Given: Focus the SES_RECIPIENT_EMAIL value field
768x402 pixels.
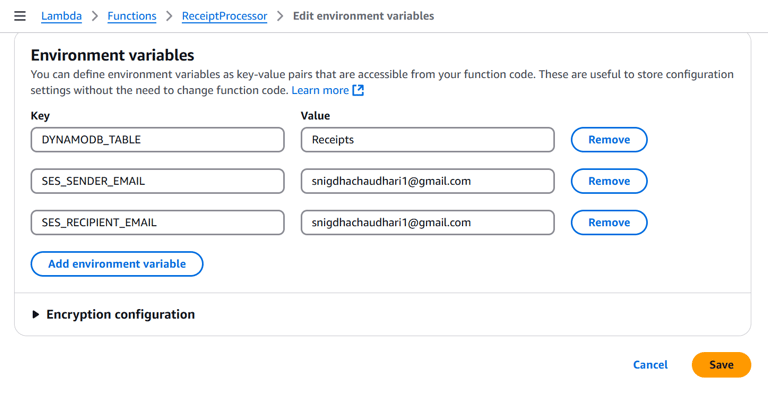Looking at the screenshot, I should tap(427, 222).
